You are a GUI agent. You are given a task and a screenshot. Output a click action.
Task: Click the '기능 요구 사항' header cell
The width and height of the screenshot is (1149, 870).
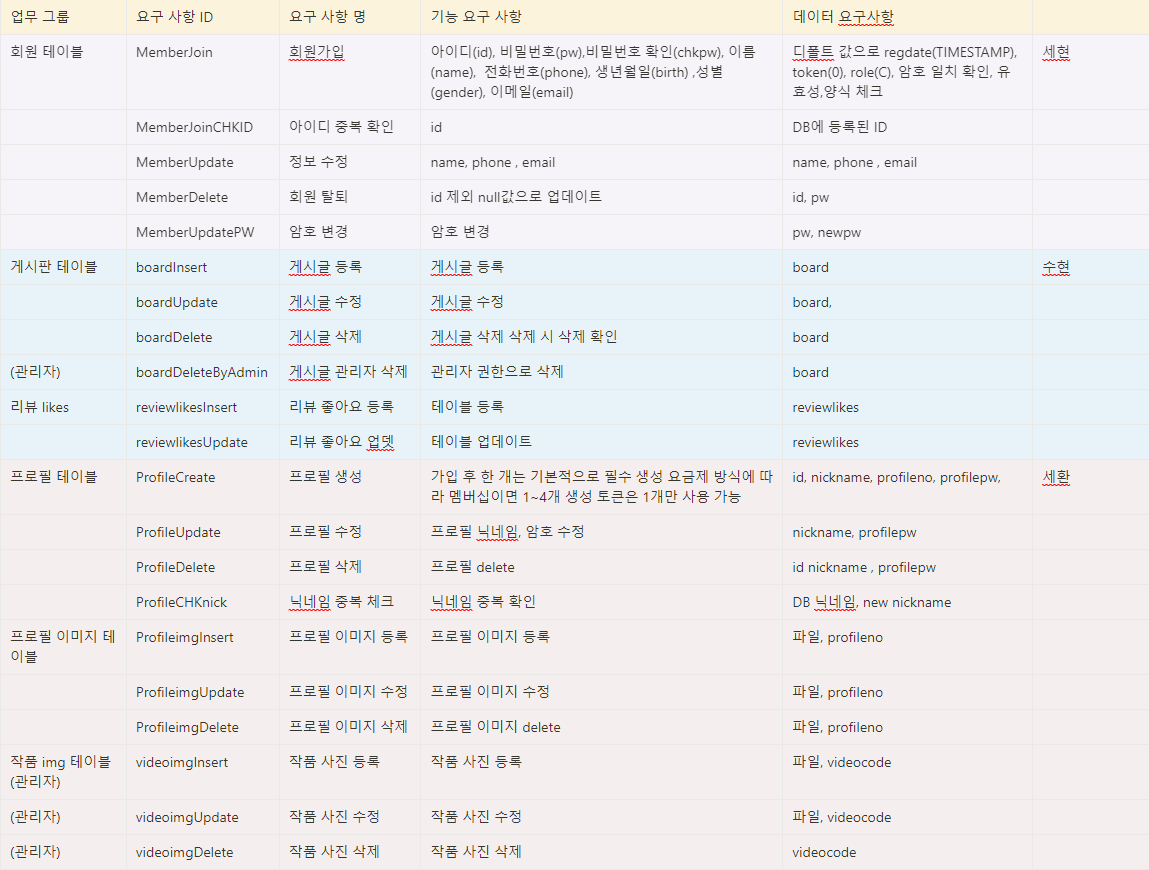[x=602, y=17]
